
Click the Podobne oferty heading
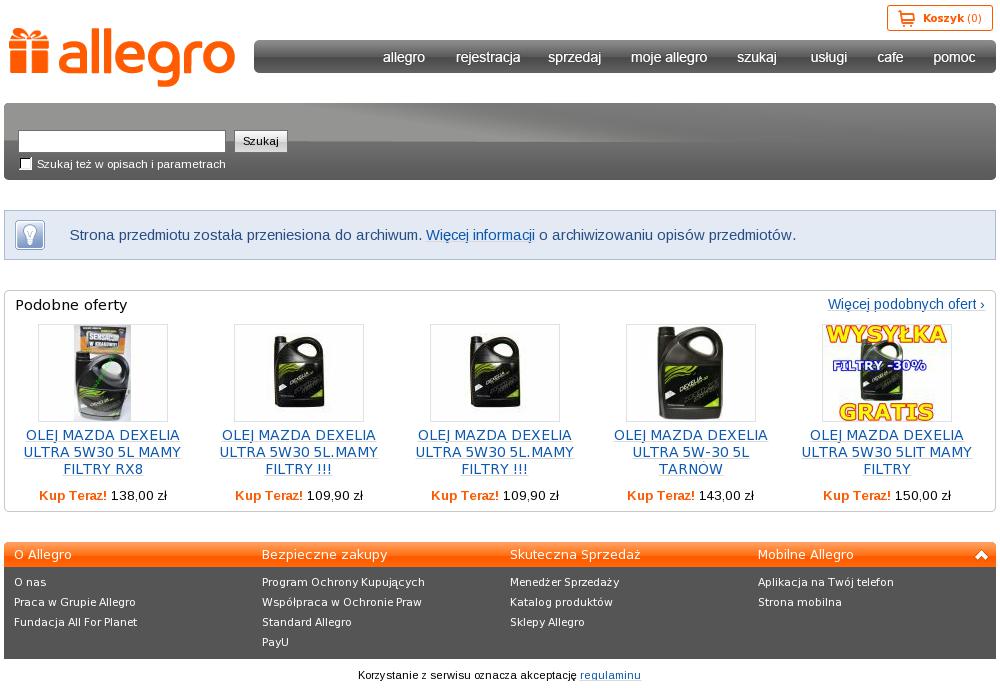pyautogui.click(x=71, y=305)
